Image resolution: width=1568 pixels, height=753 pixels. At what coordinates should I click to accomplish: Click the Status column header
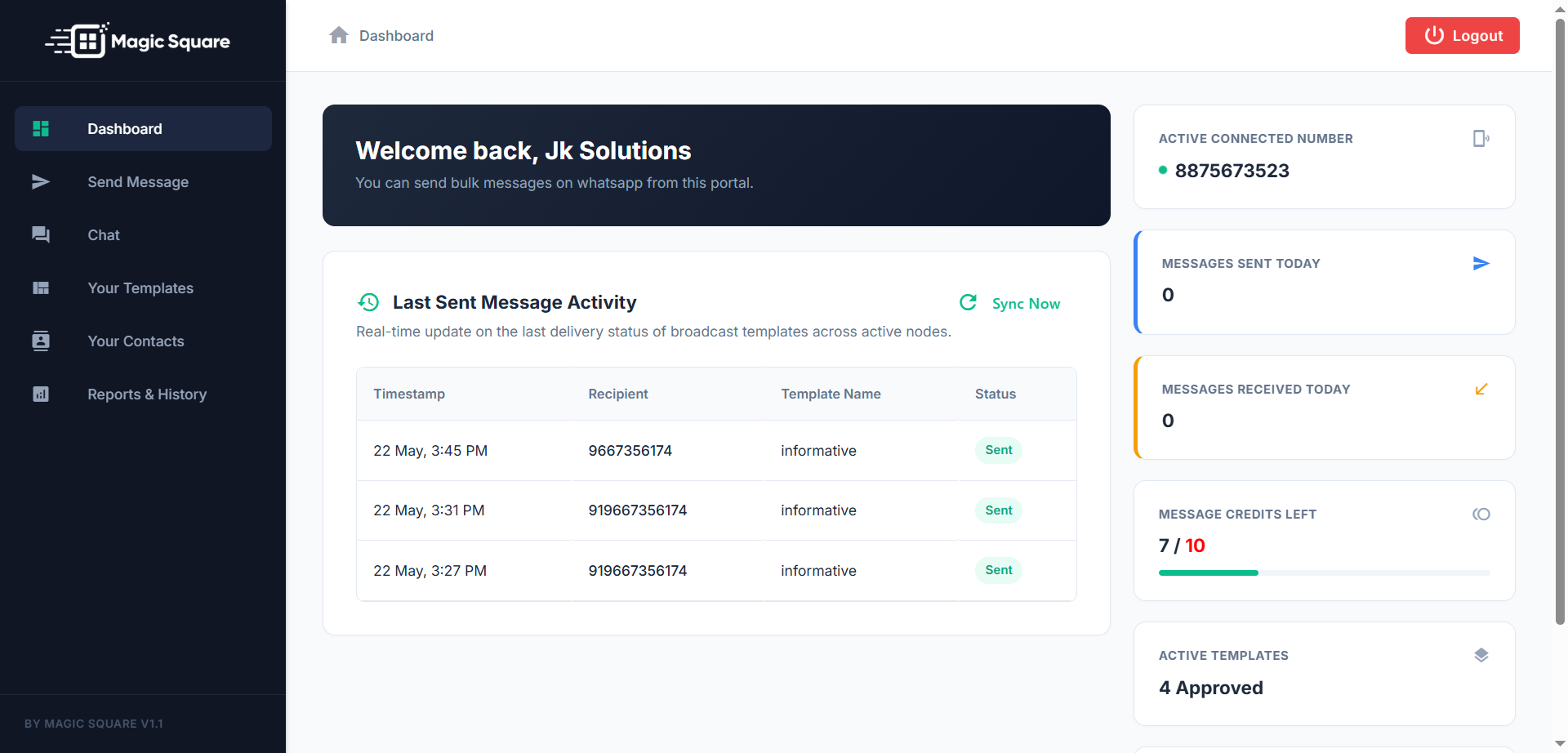point(995,394)
